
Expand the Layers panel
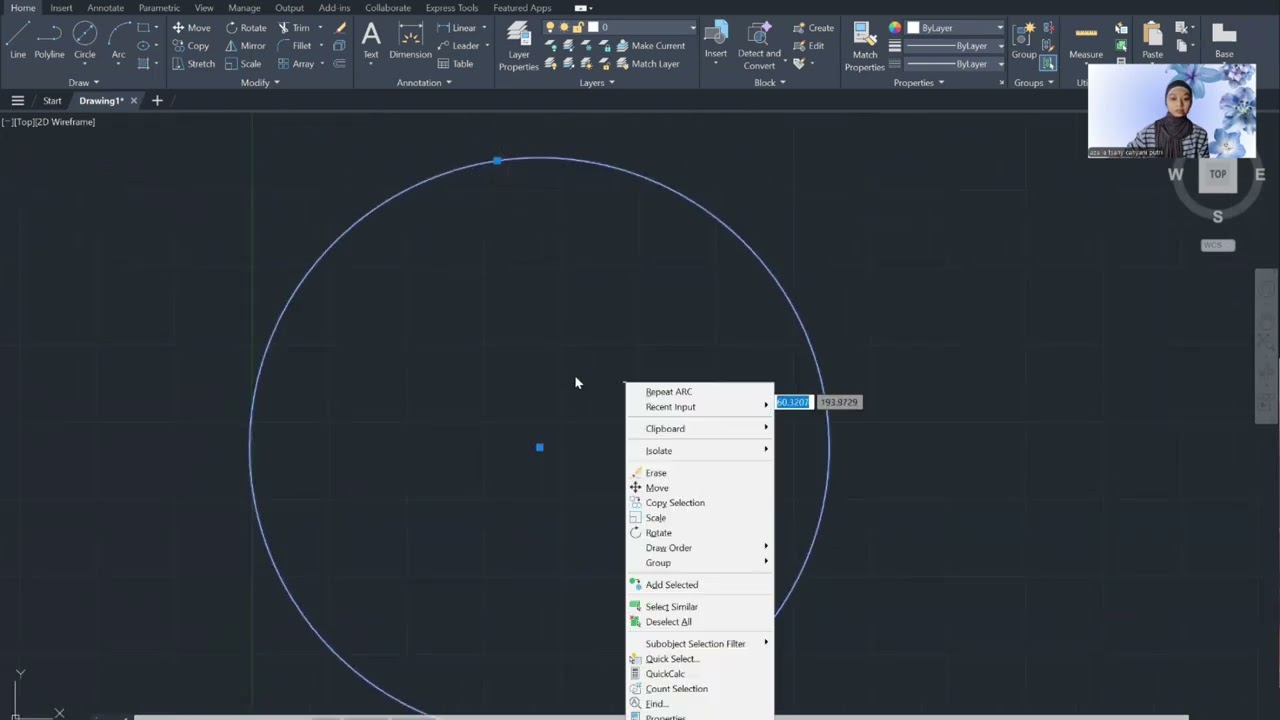click(597, 83)
